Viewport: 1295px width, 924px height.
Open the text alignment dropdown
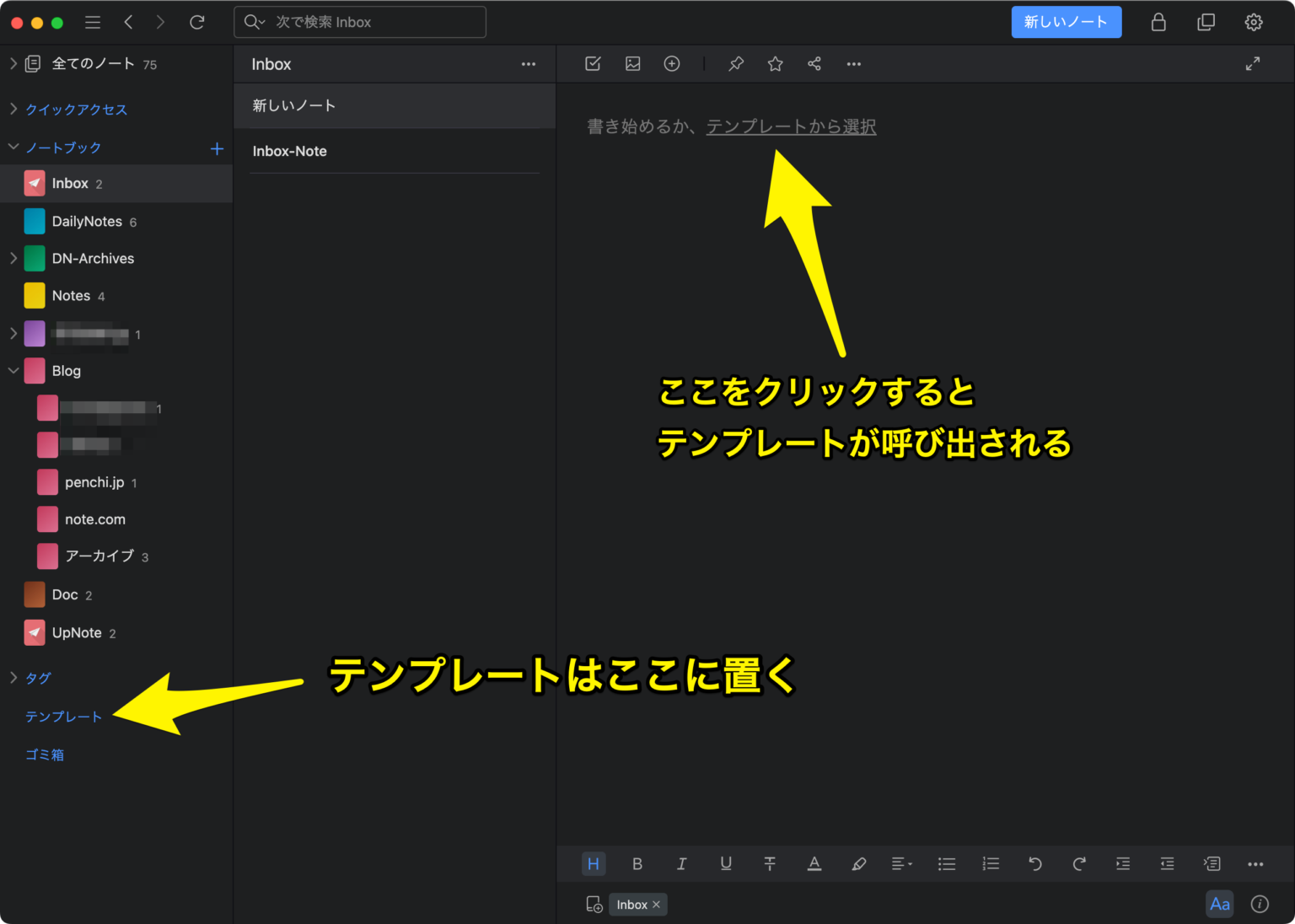coord(901,863)
